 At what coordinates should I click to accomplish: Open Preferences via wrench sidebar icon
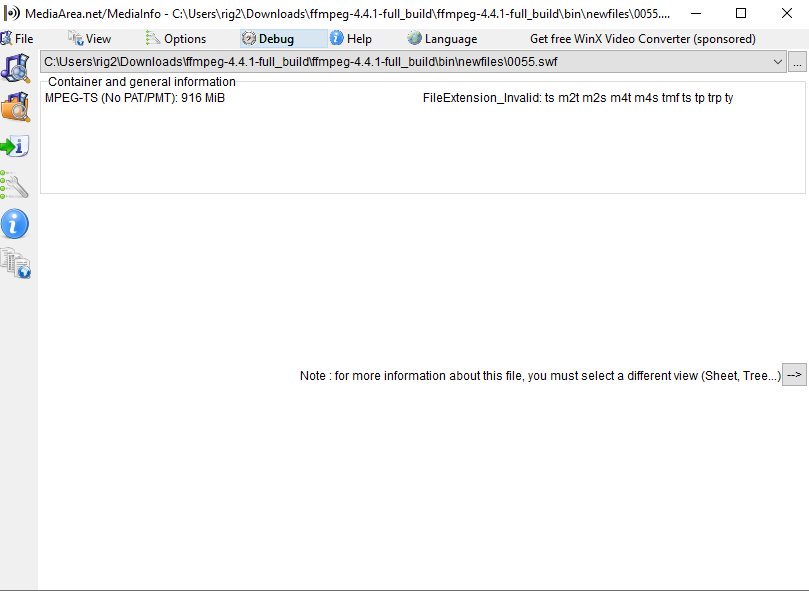coord(14,185)
